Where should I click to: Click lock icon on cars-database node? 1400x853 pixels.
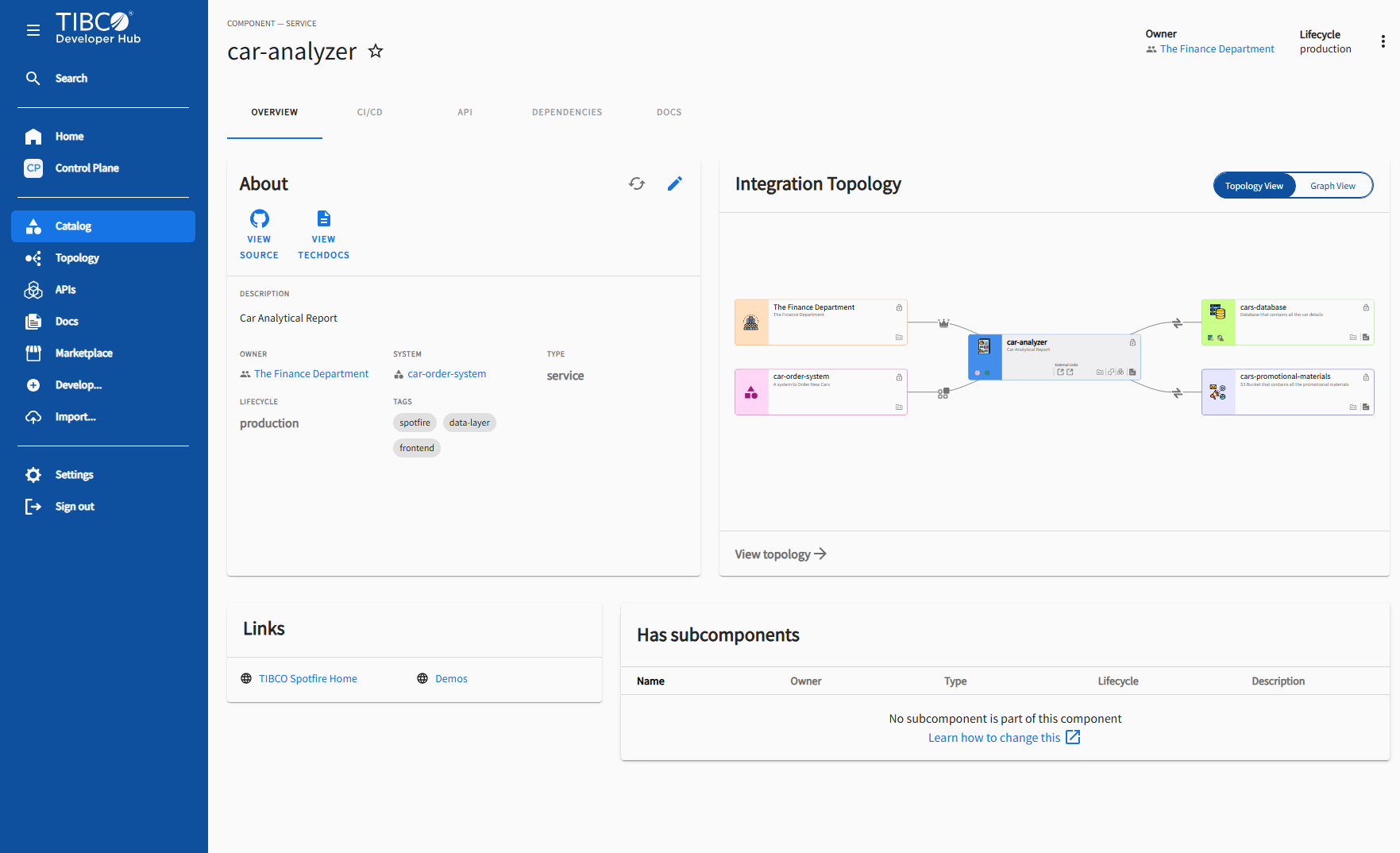click(x=1366, y=307)
